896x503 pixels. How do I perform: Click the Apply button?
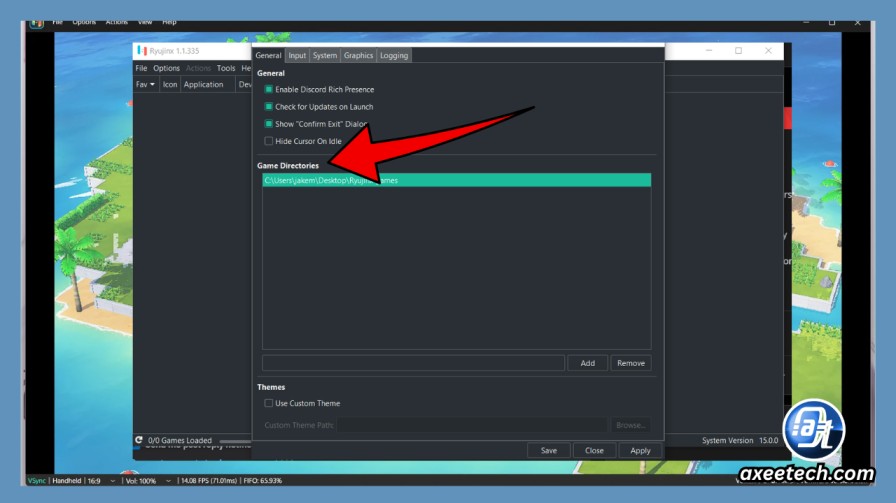point(640,450)
